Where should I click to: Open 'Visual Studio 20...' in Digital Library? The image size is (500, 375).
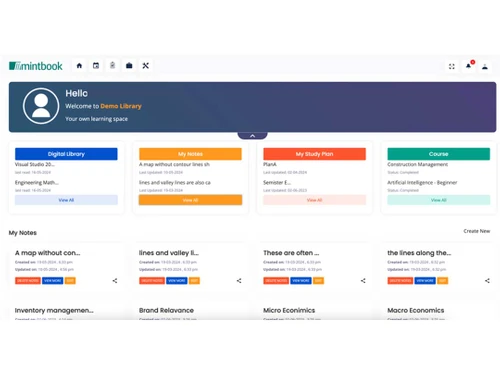click(35, 164)
